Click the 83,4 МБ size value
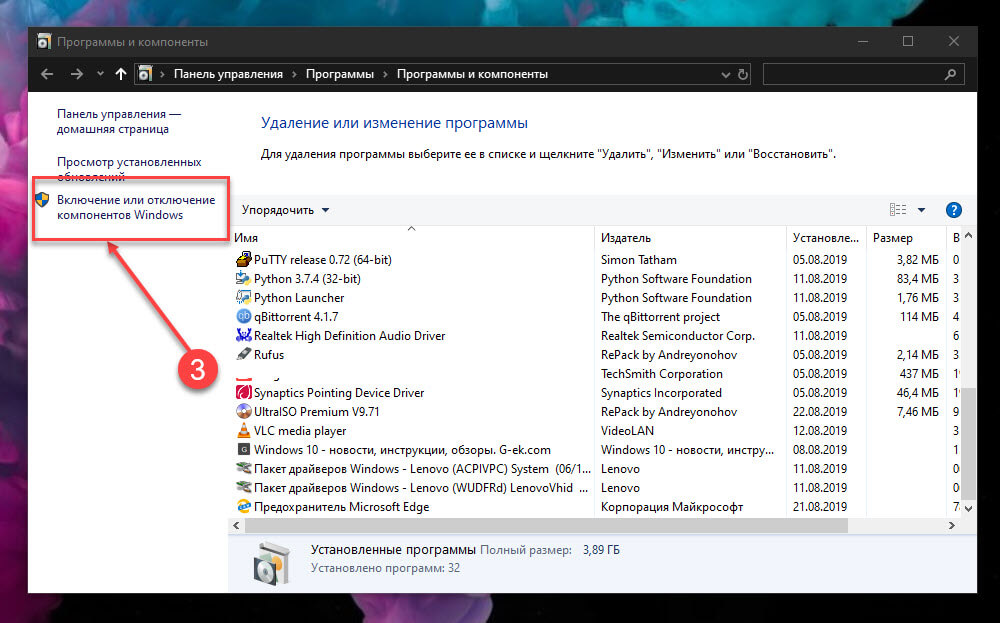The width and height of the screenshot is (1000, 623). click(x=917, y=279)
